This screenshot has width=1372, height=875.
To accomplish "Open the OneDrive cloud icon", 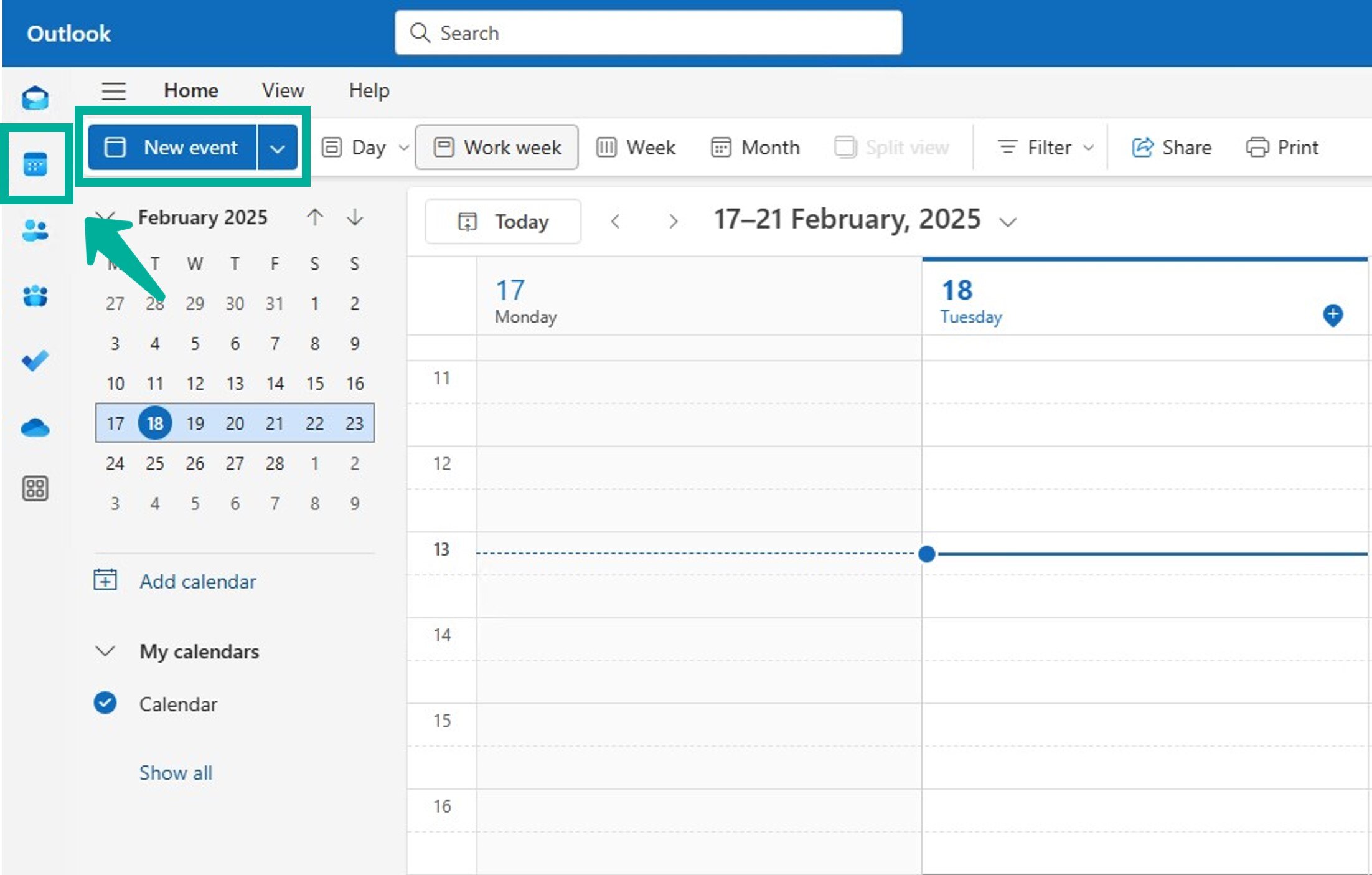I will pos(35,428).
